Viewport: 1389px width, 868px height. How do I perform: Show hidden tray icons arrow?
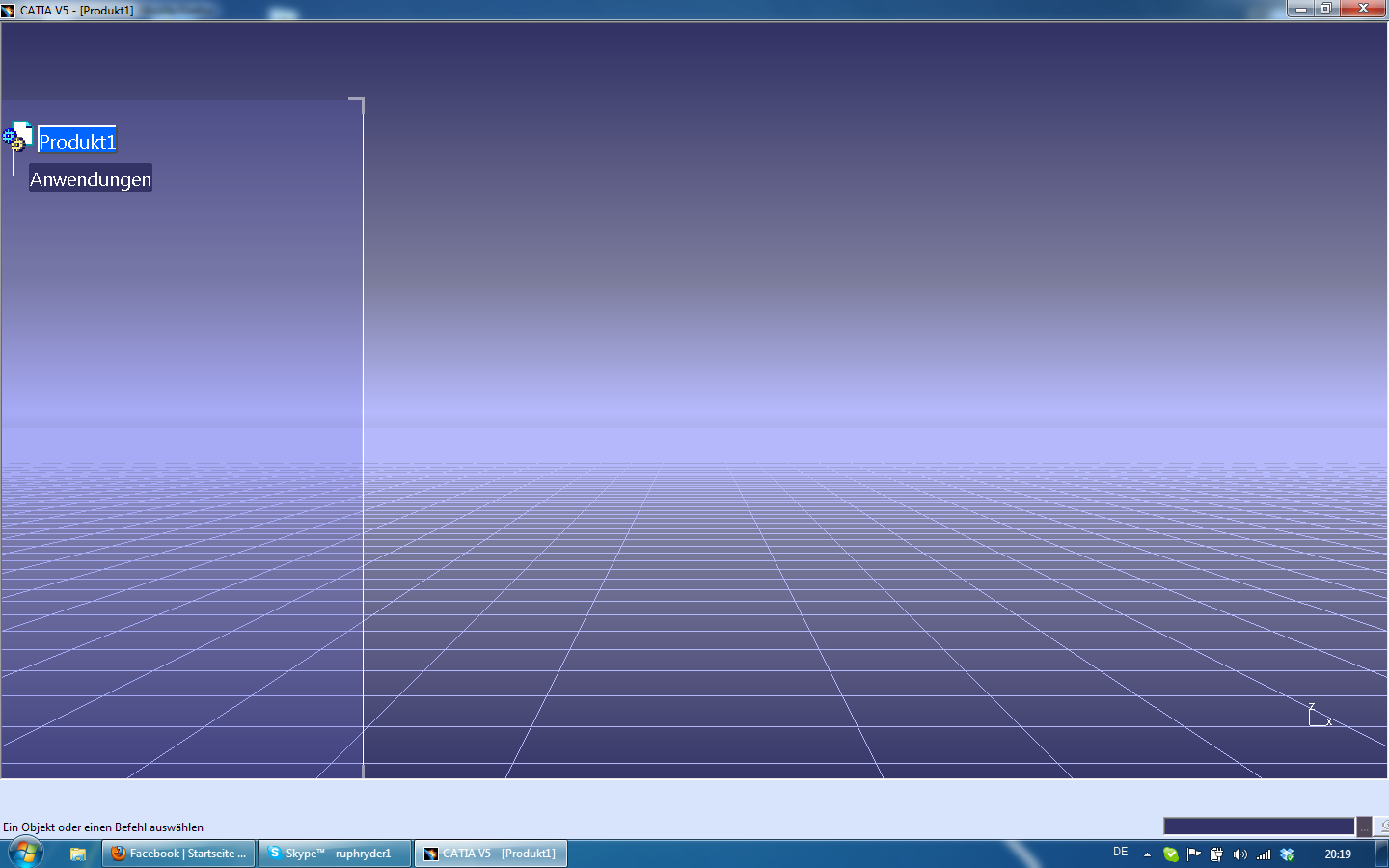(x=1147, y=854)
